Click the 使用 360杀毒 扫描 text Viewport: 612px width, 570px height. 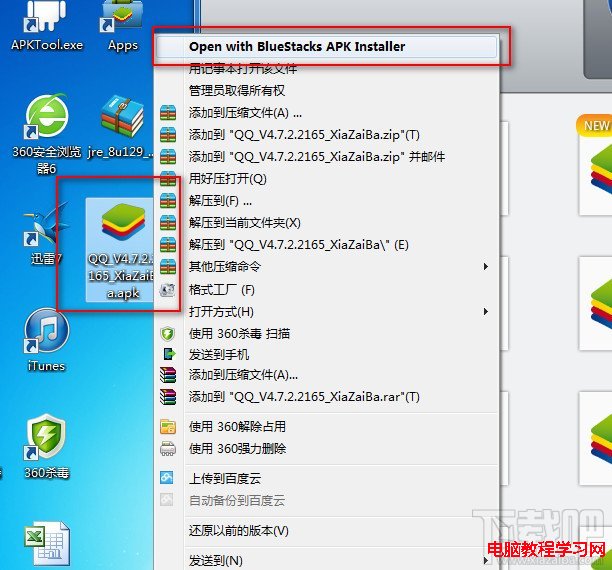[239, 334]
